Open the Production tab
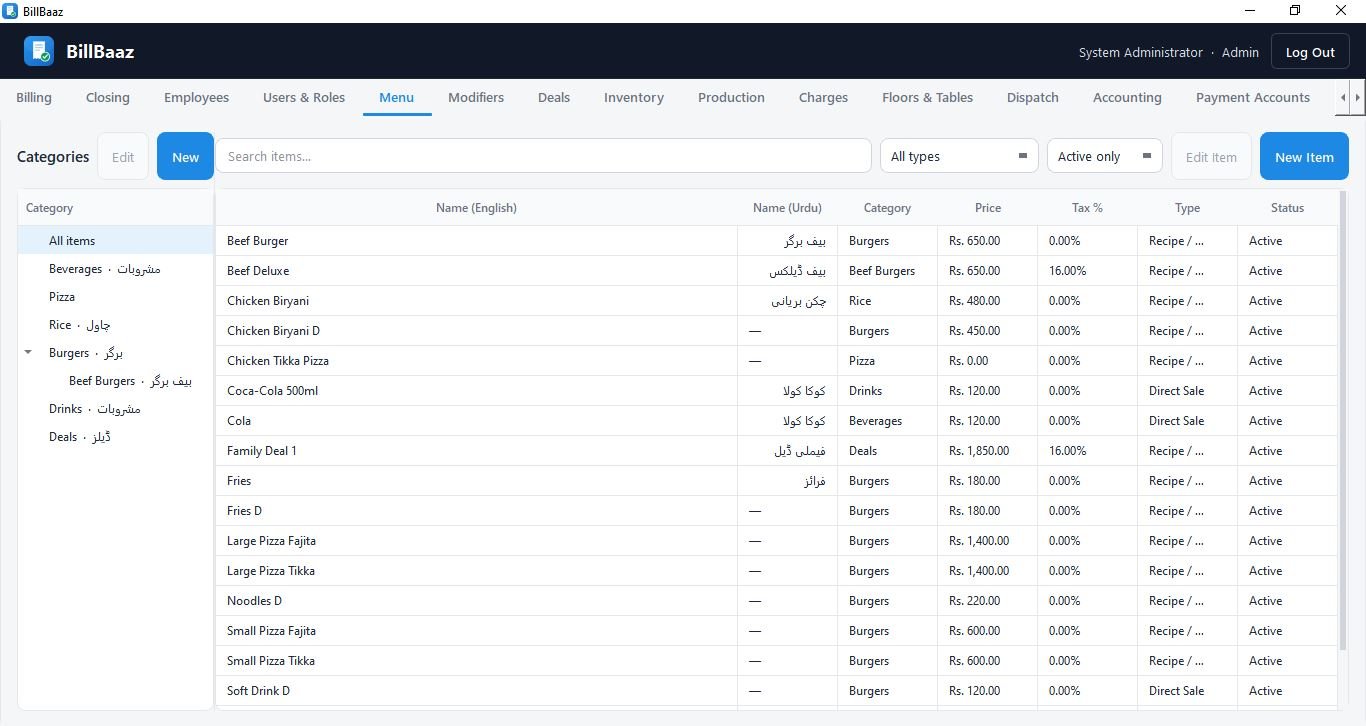 pos(731,97)
